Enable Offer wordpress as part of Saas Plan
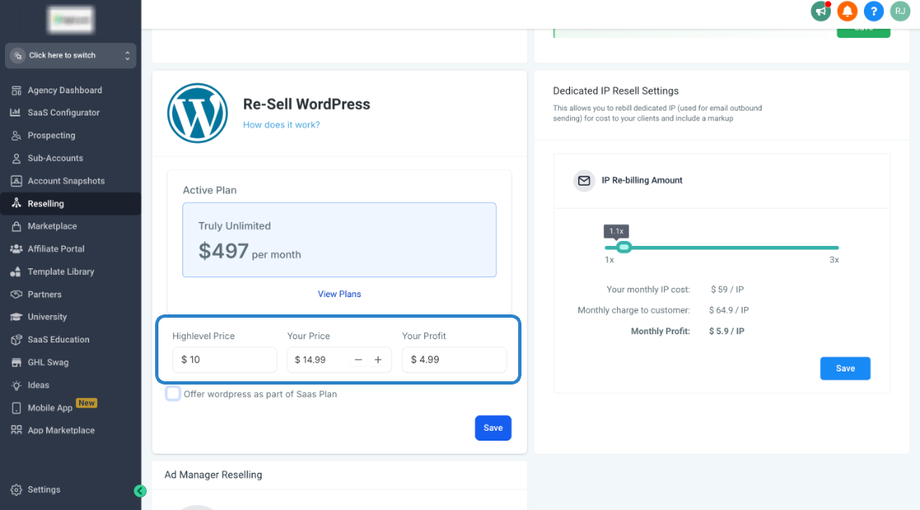This screenshot has height=510, width=920. (x=173, y=394)
